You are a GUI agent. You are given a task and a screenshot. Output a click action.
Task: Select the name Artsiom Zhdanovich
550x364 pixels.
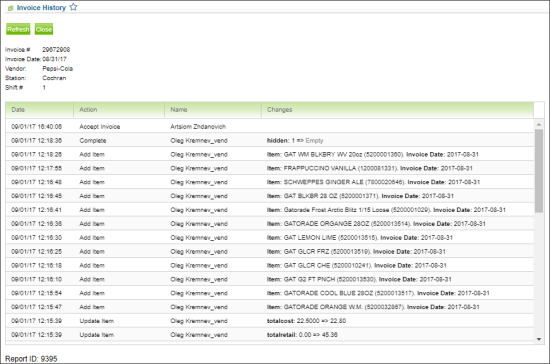point(198,127)
